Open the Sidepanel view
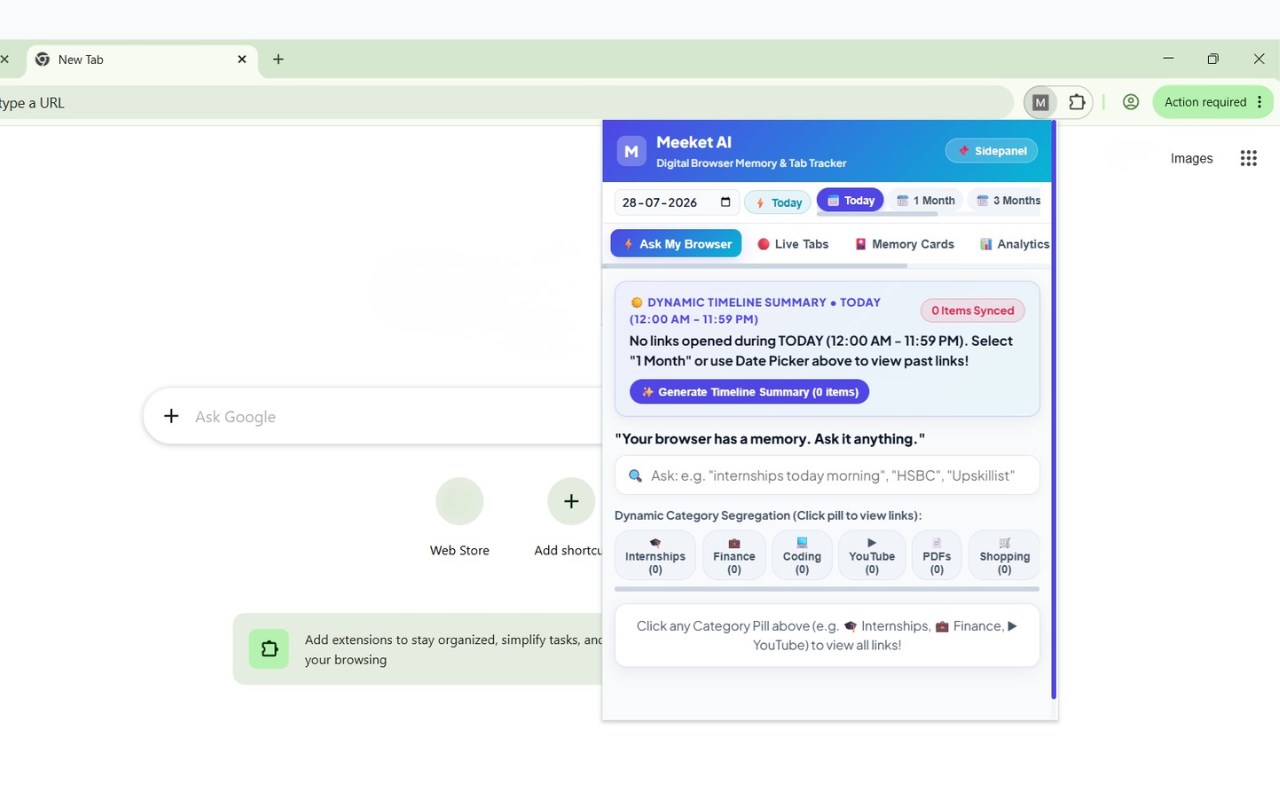Image resolution: width=1280 pixels, height=800 pixels. click(991, 151)
